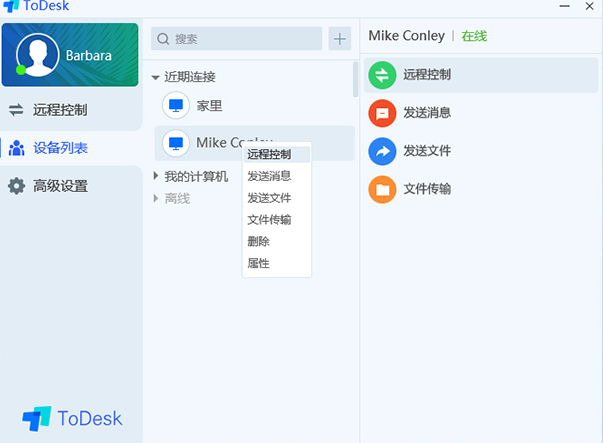Viewport: 603px width, 443px height.
Task: Click the 设备列表 people icon
Action: click(x=17, y=148)
